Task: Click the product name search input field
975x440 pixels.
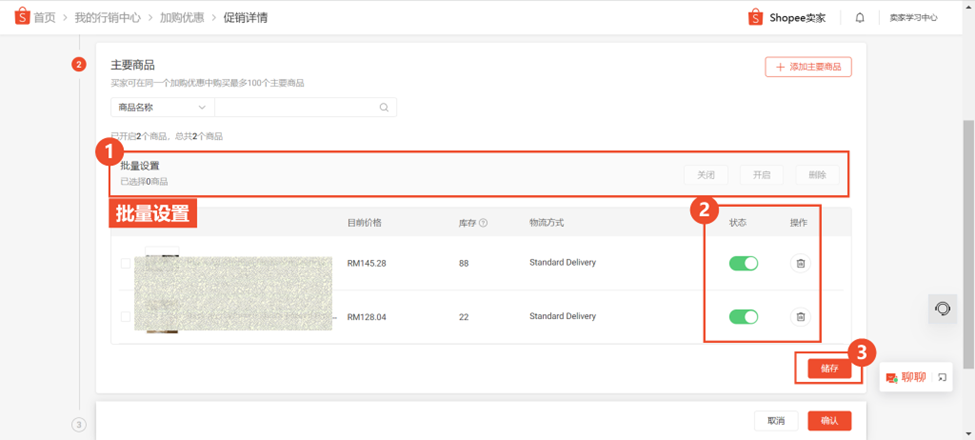Action: tap(297, 107)
